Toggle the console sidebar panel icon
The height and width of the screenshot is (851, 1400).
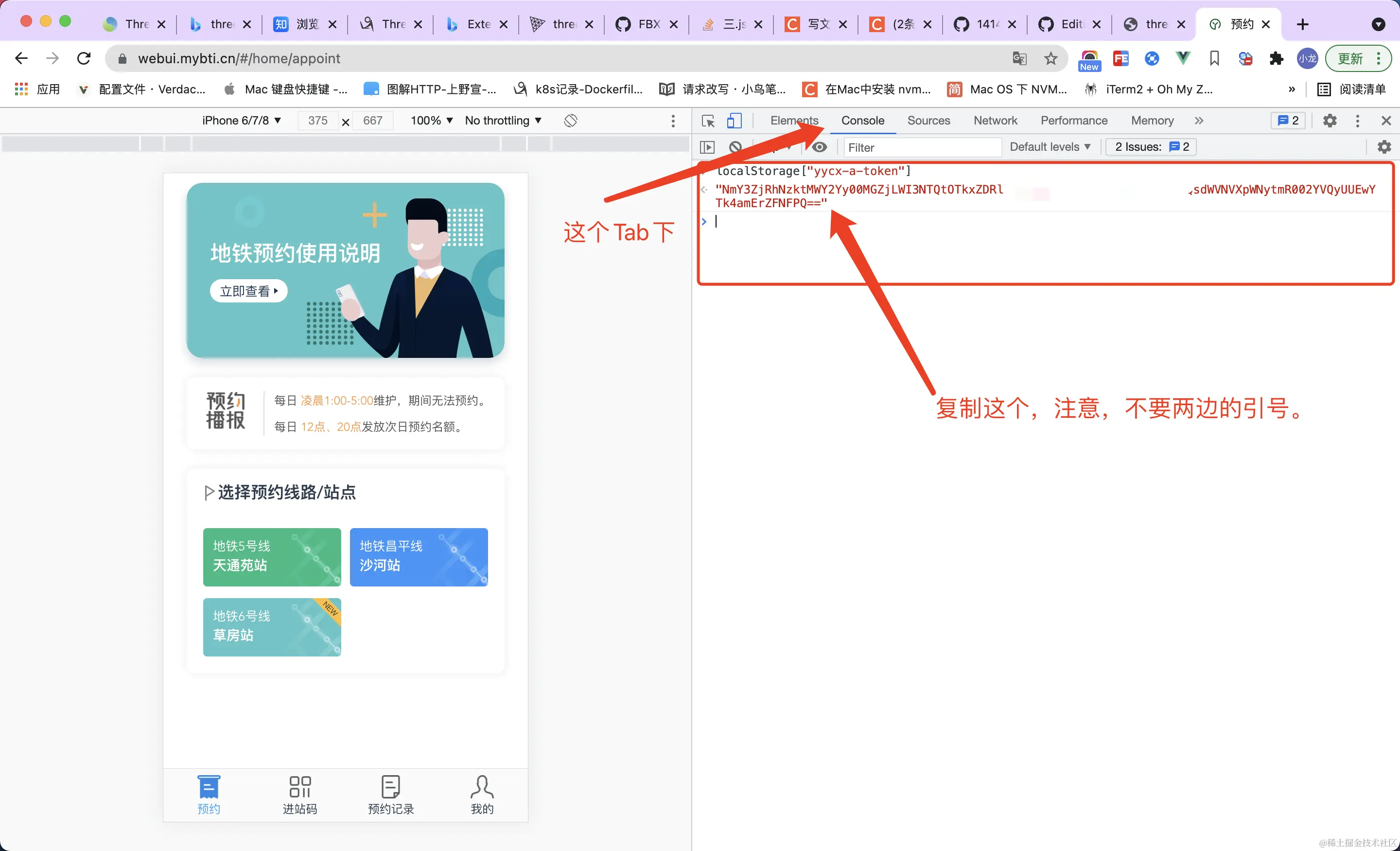707,147
